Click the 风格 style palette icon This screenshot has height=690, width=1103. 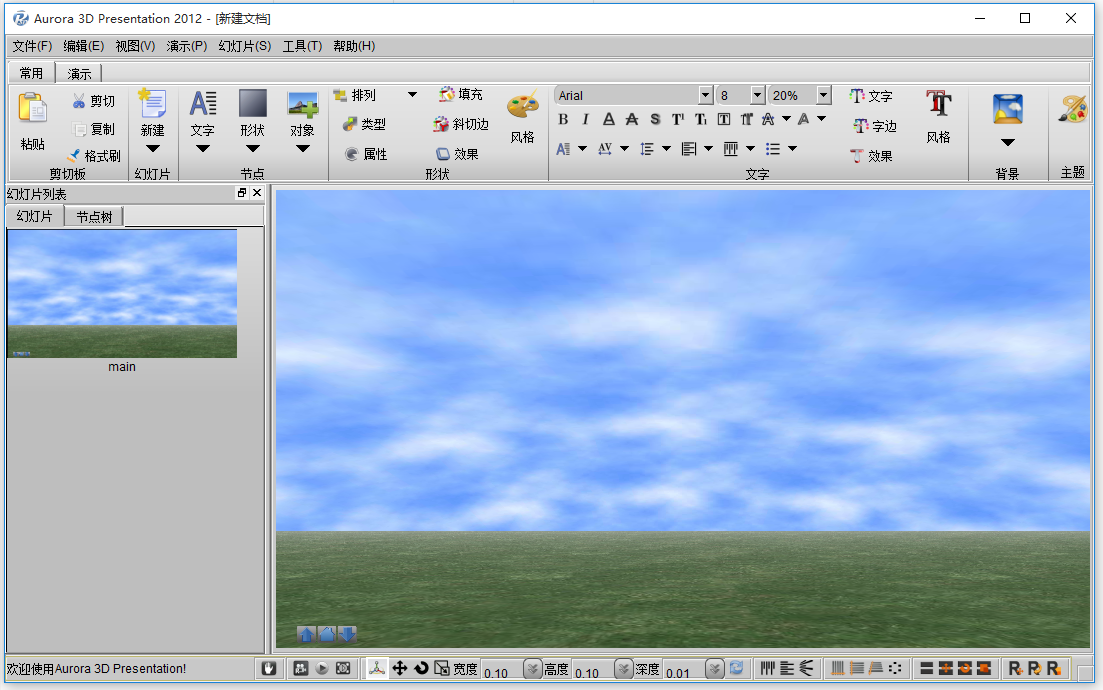[523, 110]
